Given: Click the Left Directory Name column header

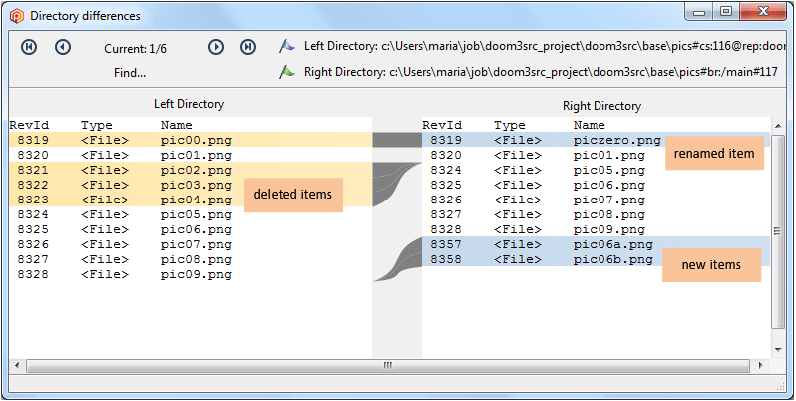Looking at the screenshot, I should point(177,125).
